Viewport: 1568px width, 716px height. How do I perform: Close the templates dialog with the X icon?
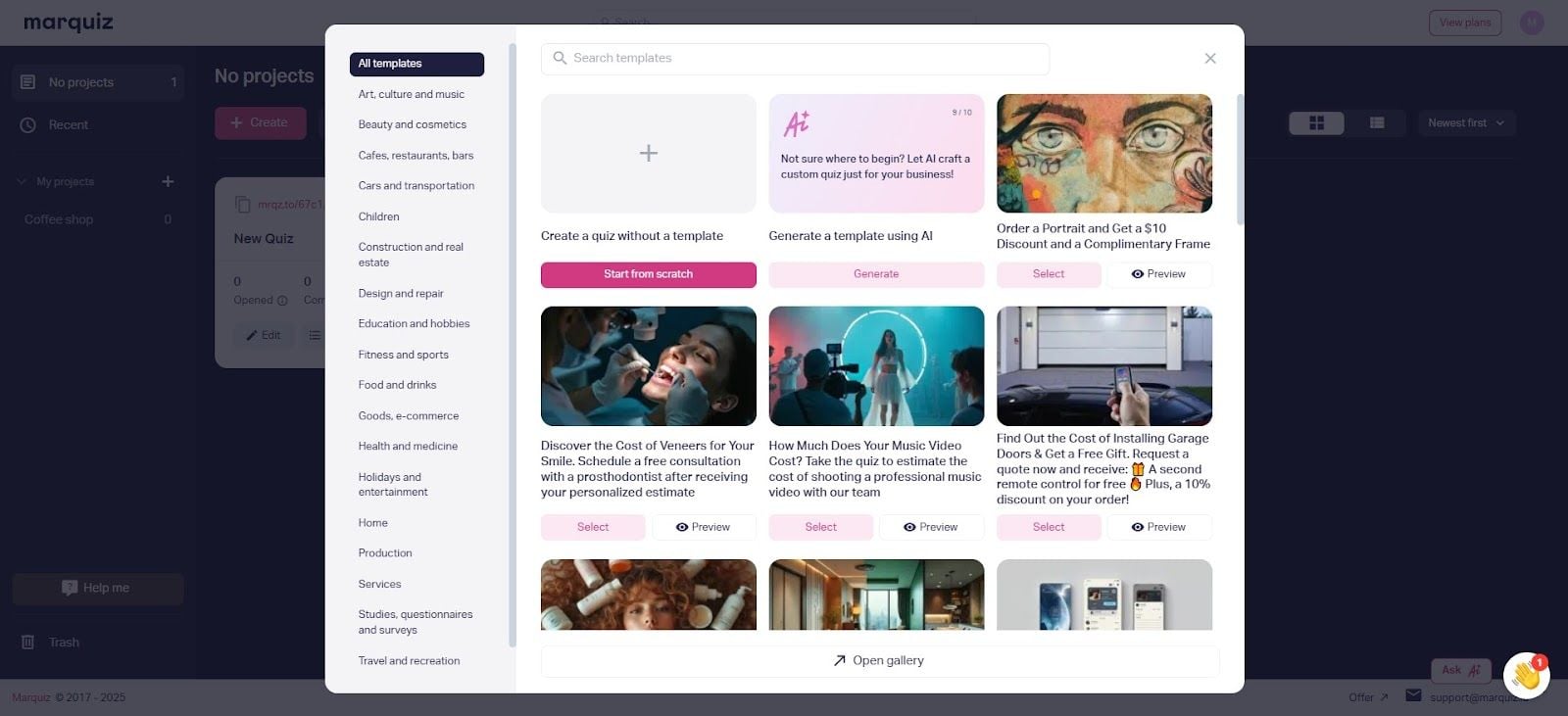[x=1210, y=59]
